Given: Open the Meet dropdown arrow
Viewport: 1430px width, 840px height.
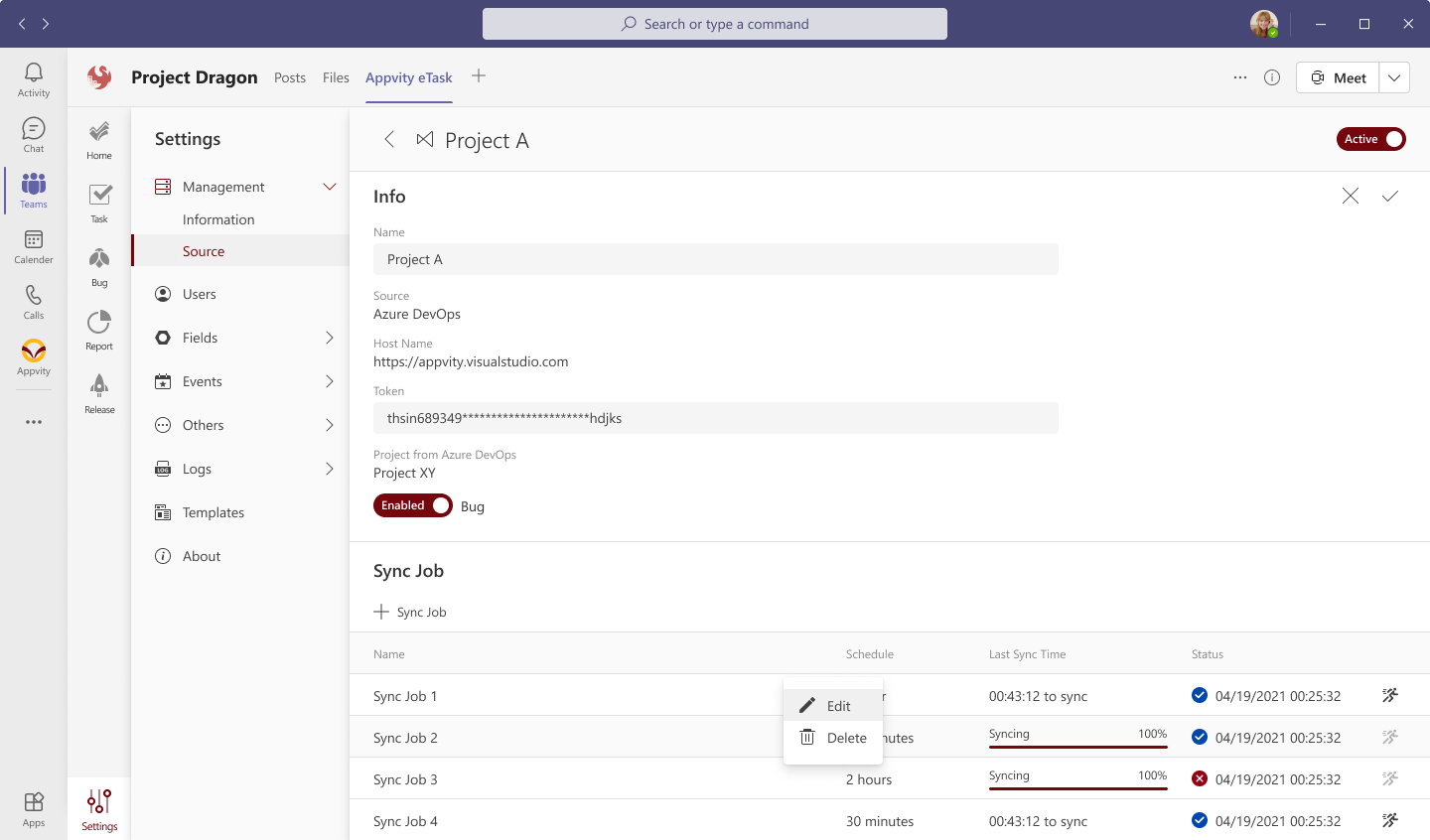Looking at the screenshot, I should coord(1394,77).
